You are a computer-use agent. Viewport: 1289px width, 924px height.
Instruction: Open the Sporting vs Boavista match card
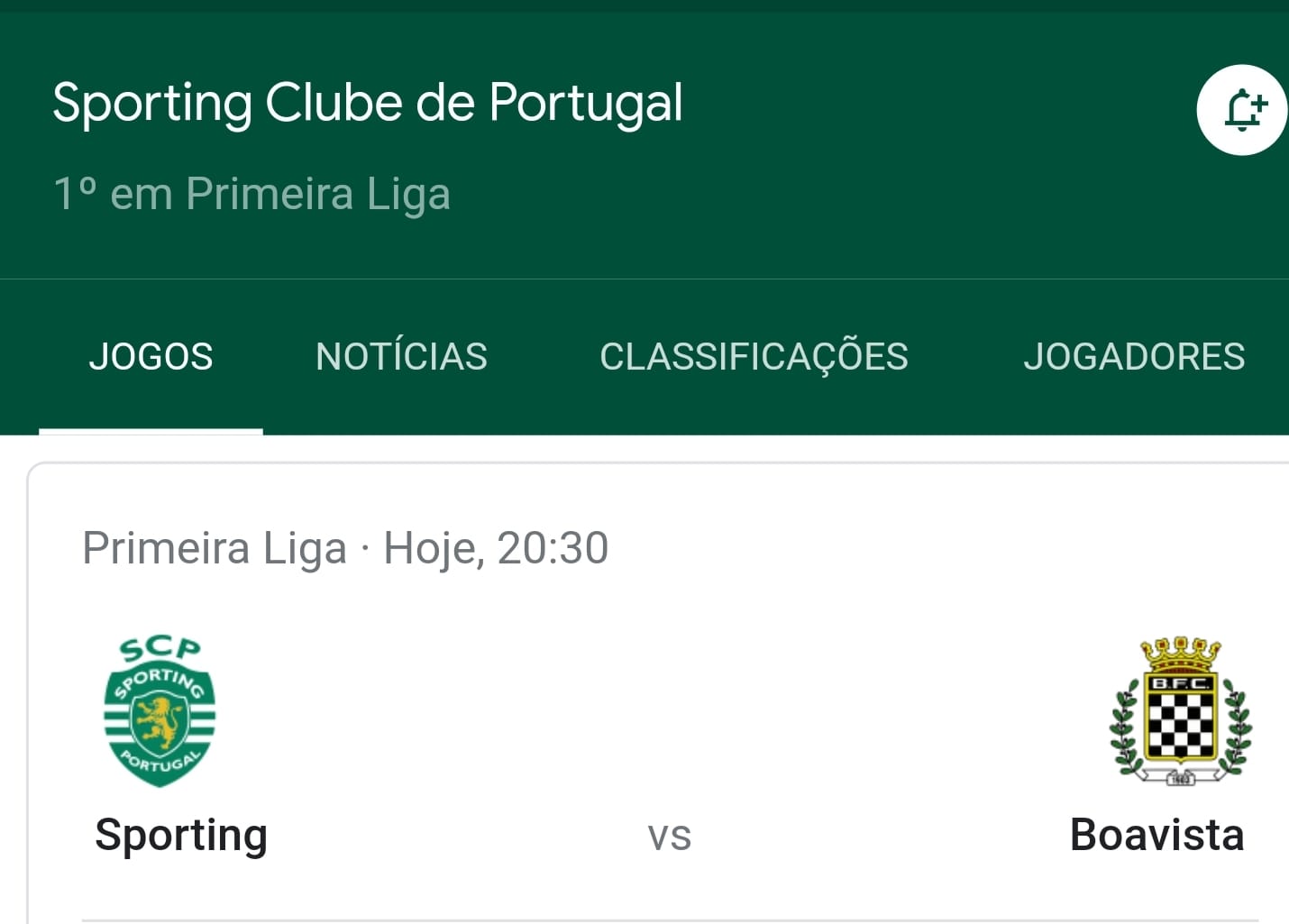pyautogui.click(x=658, y=693)
